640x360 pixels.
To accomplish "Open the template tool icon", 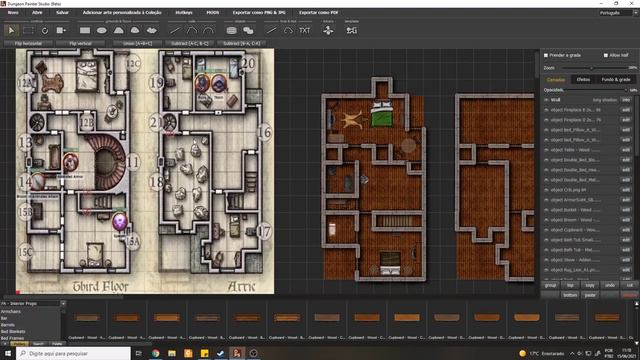I will 351,31.
